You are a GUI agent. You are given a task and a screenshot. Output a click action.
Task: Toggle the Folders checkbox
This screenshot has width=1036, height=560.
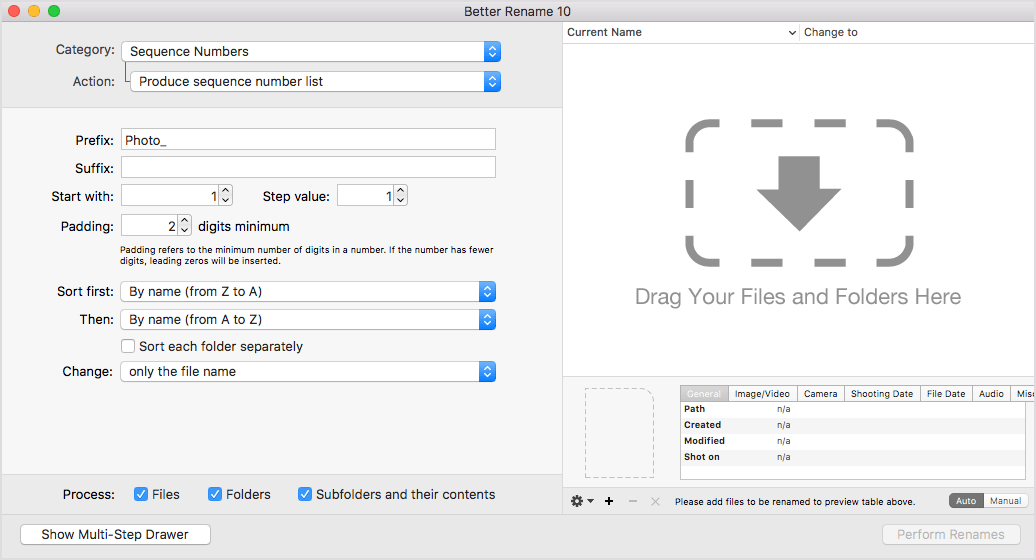[215, 494]
